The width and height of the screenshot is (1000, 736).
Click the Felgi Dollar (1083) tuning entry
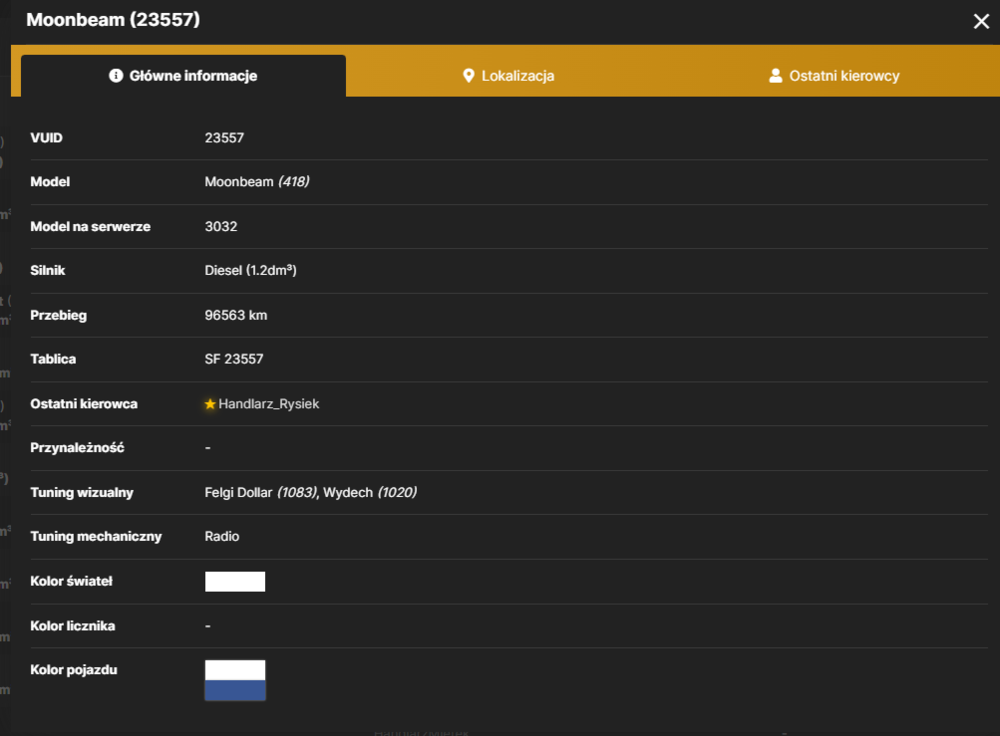click(261, 492)
